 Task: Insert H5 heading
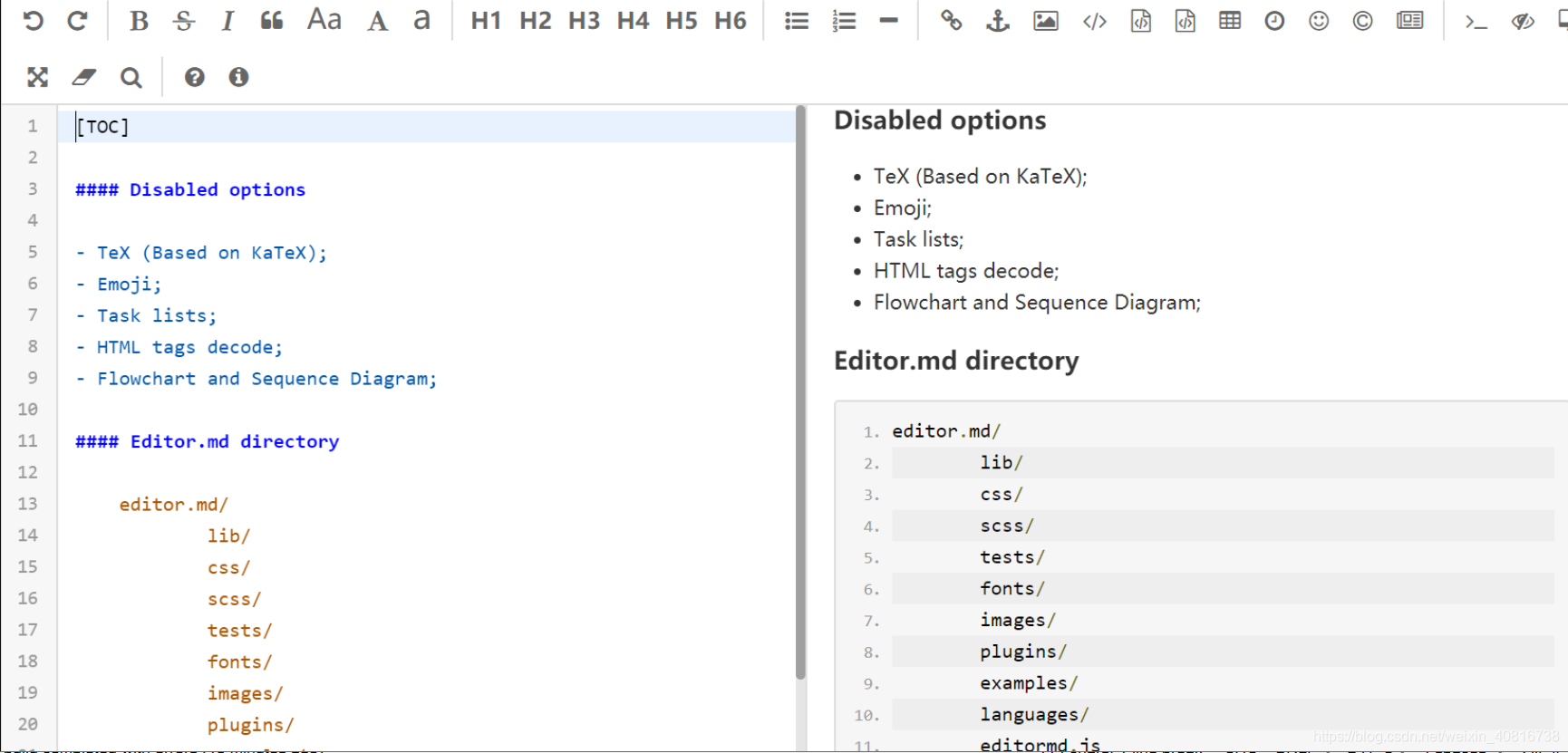click(x=682, y=20)
